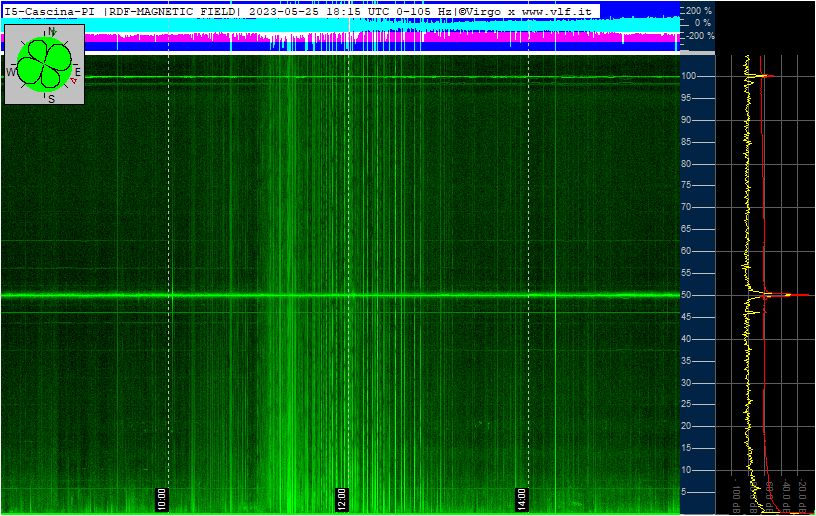The width and height of the screenshot is (816, 516).
Task: Click the -200 % amplitude scale label
Action: click(x=700, y=36)
